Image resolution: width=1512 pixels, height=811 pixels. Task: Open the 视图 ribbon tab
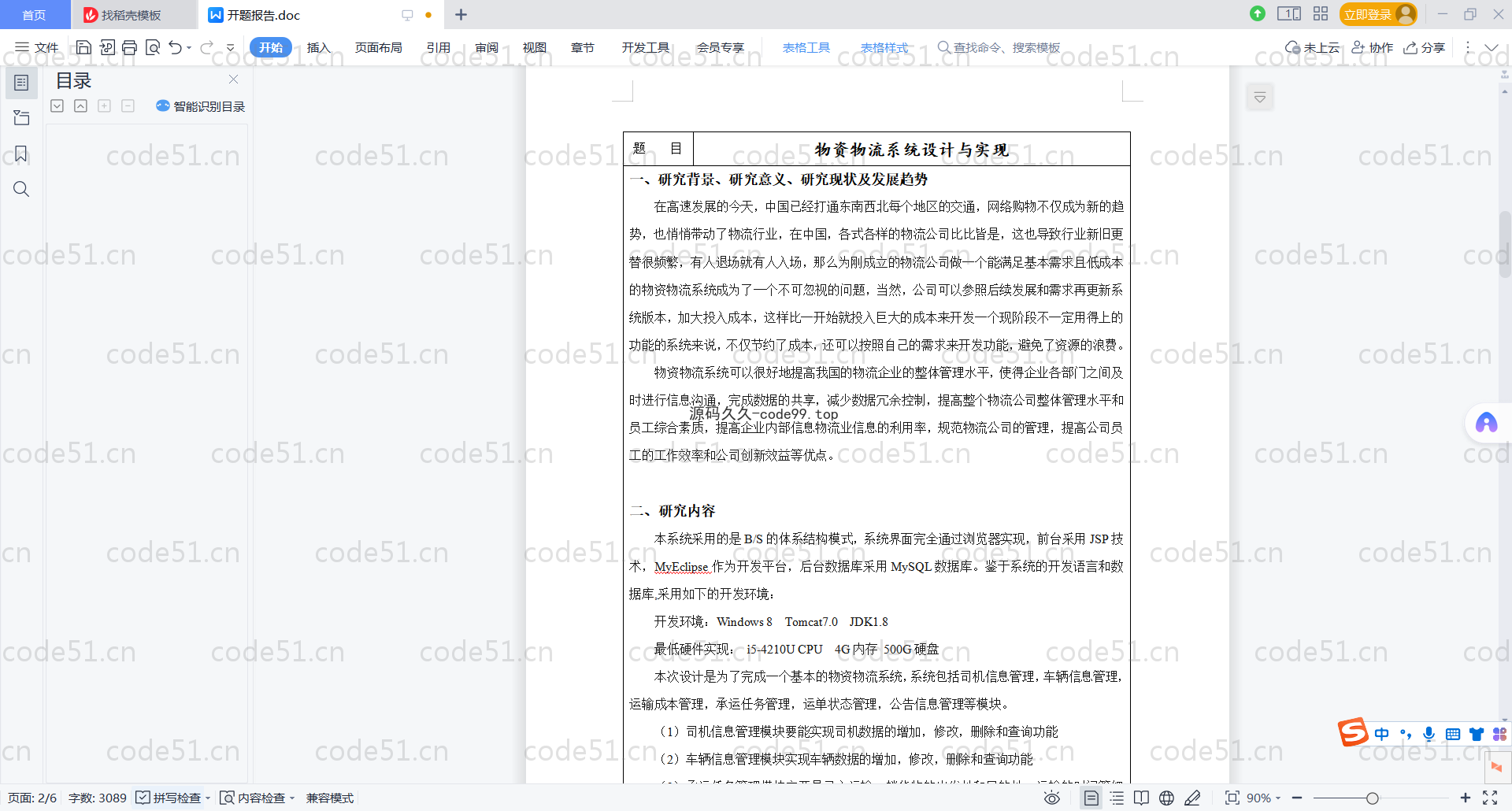(535, 48)
